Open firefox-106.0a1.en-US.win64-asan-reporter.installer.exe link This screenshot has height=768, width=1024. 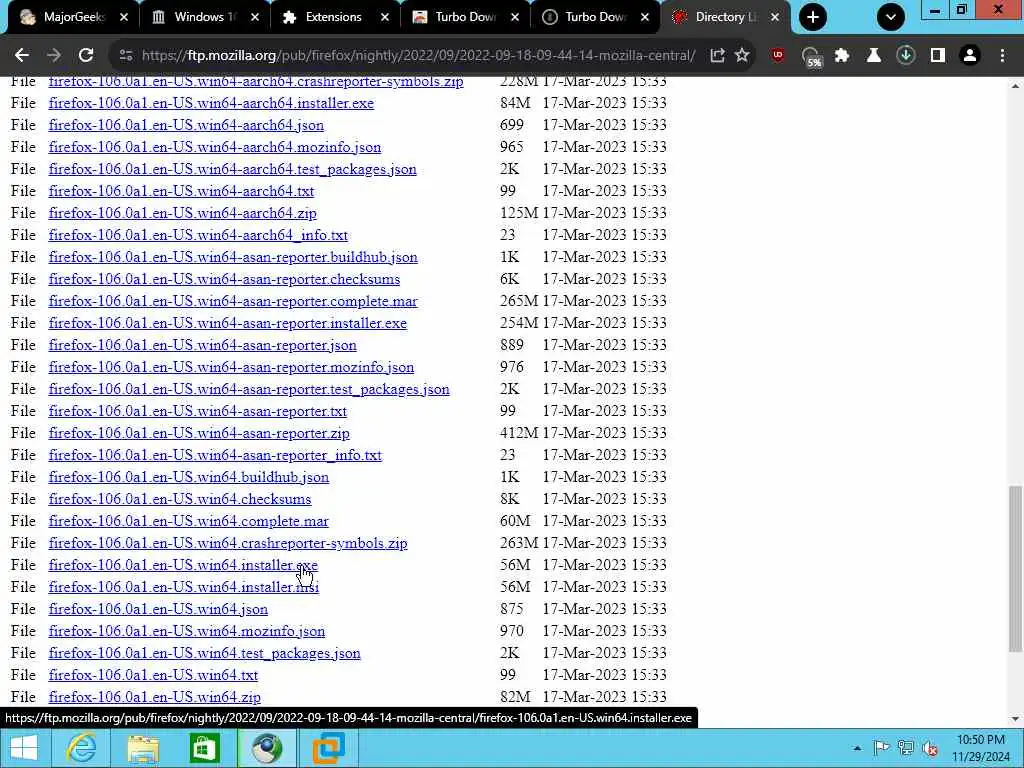(x=227, y=323)
